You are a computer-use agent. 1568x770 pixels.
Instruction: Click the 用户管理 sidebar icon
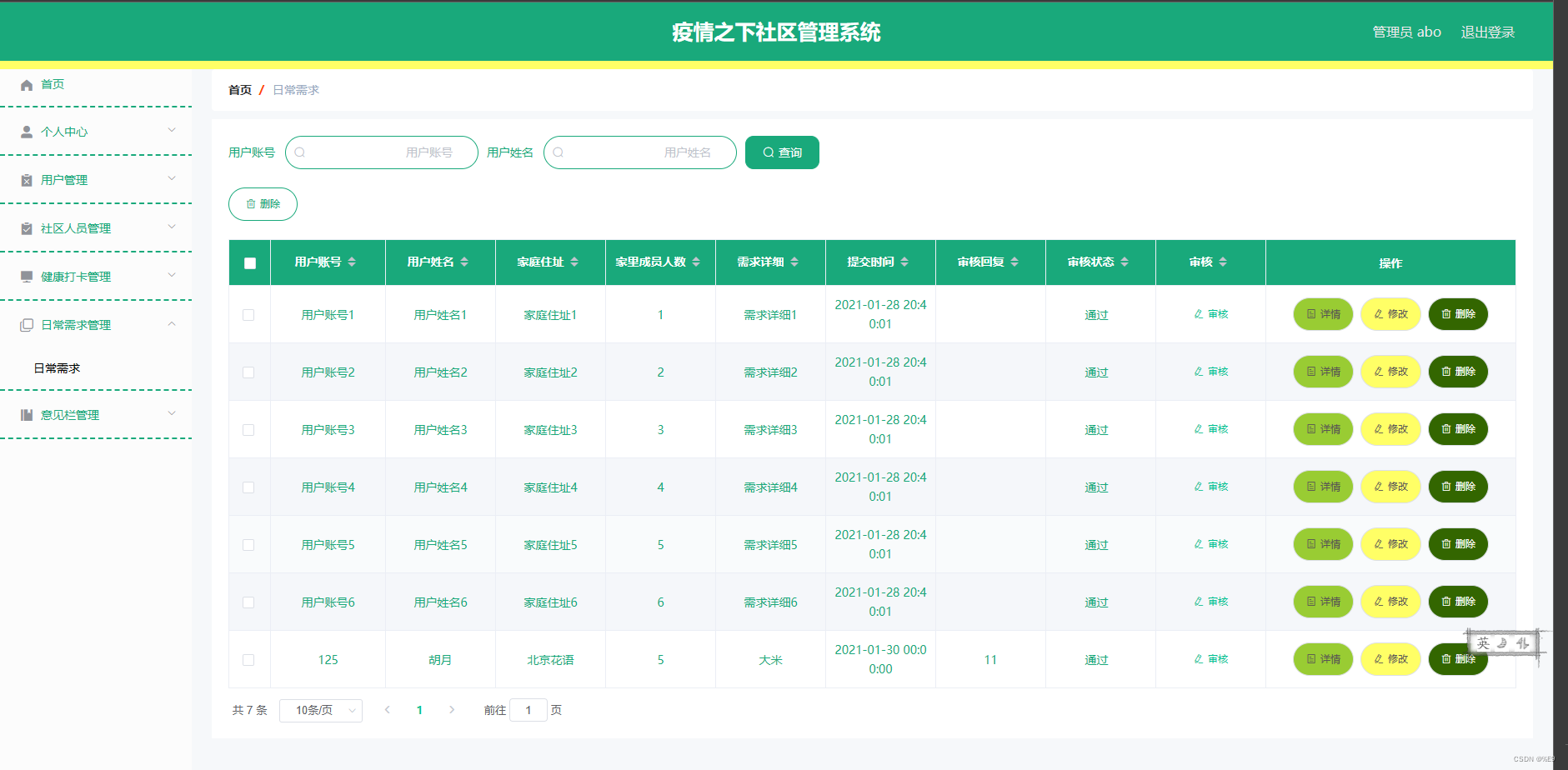(27, 180)
